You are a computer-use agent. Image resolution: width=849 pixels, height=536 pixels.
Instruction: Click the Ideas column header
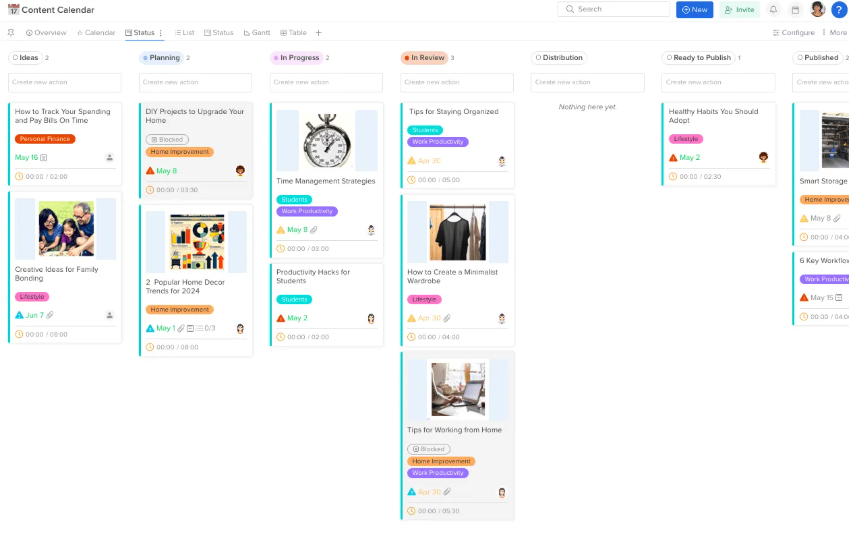(25, 58)
